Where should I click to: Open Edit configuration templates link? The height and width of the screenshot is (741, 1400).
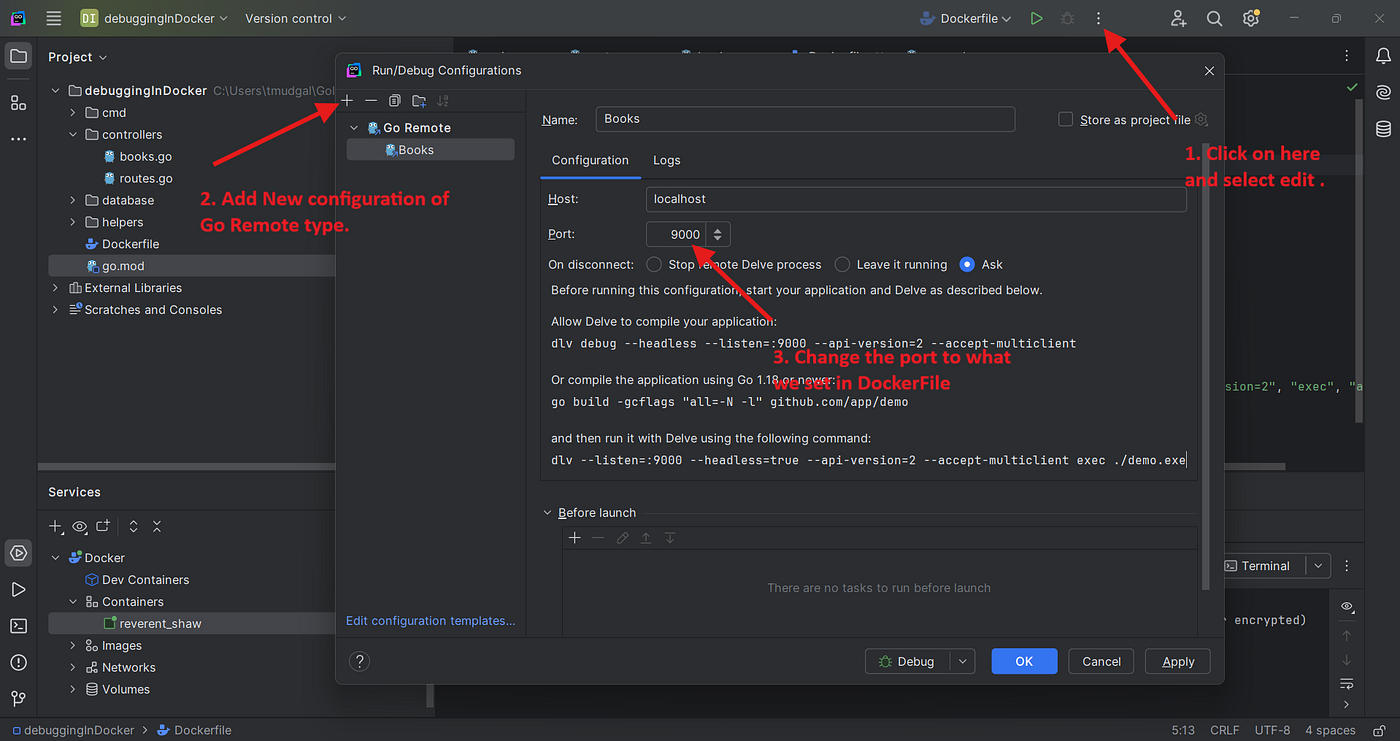pos(431,621)
